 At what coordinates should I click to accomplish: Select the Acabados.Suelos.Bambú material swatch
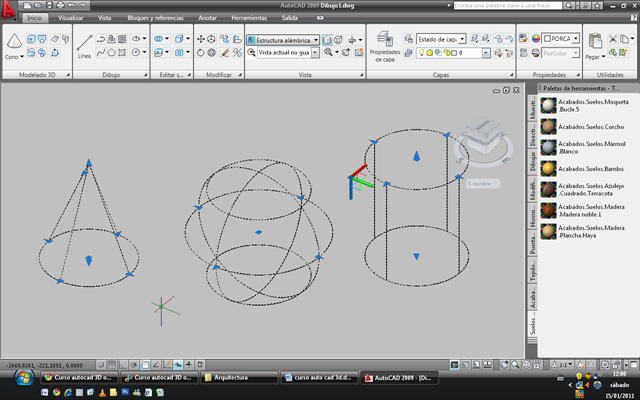549,169
